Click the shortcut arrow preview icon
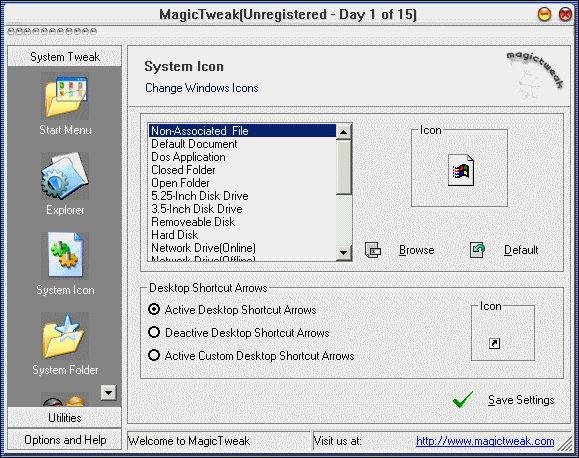The width and height of the screenshot is (579, 458). [494, 344]
